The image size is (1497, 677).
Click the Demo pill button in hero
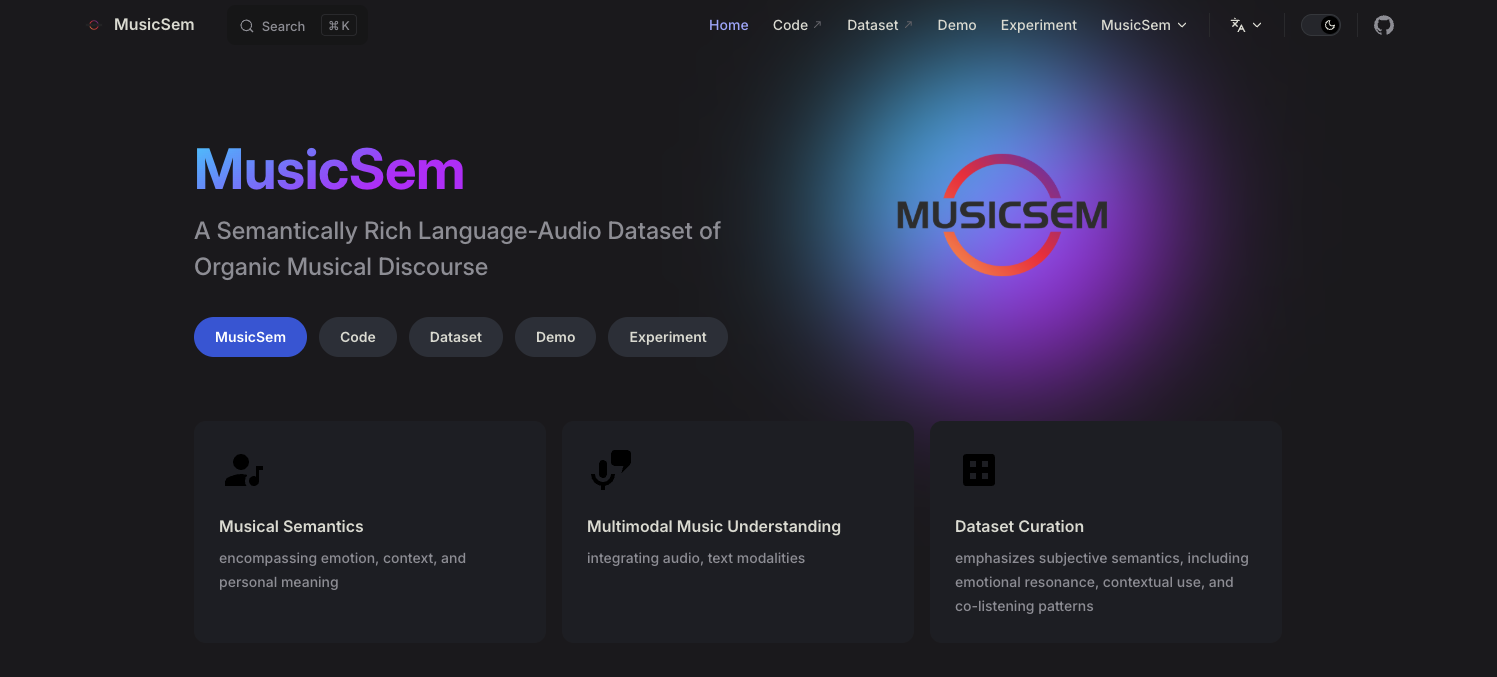coord(555,337)
